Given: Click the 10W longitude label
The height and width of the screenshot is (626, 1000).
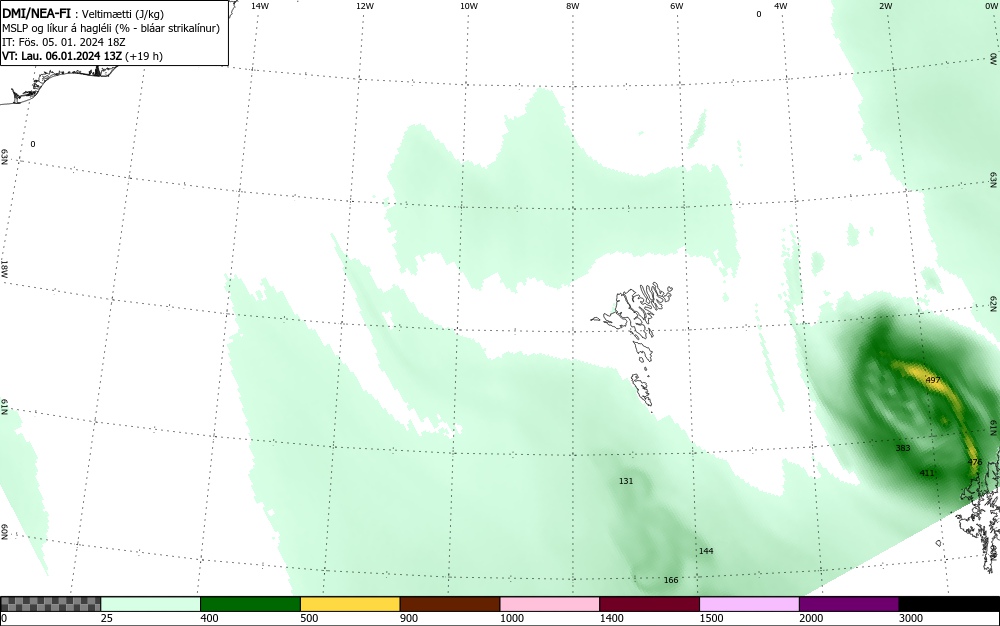Looking at the screenshot, I should coord(469,6).
